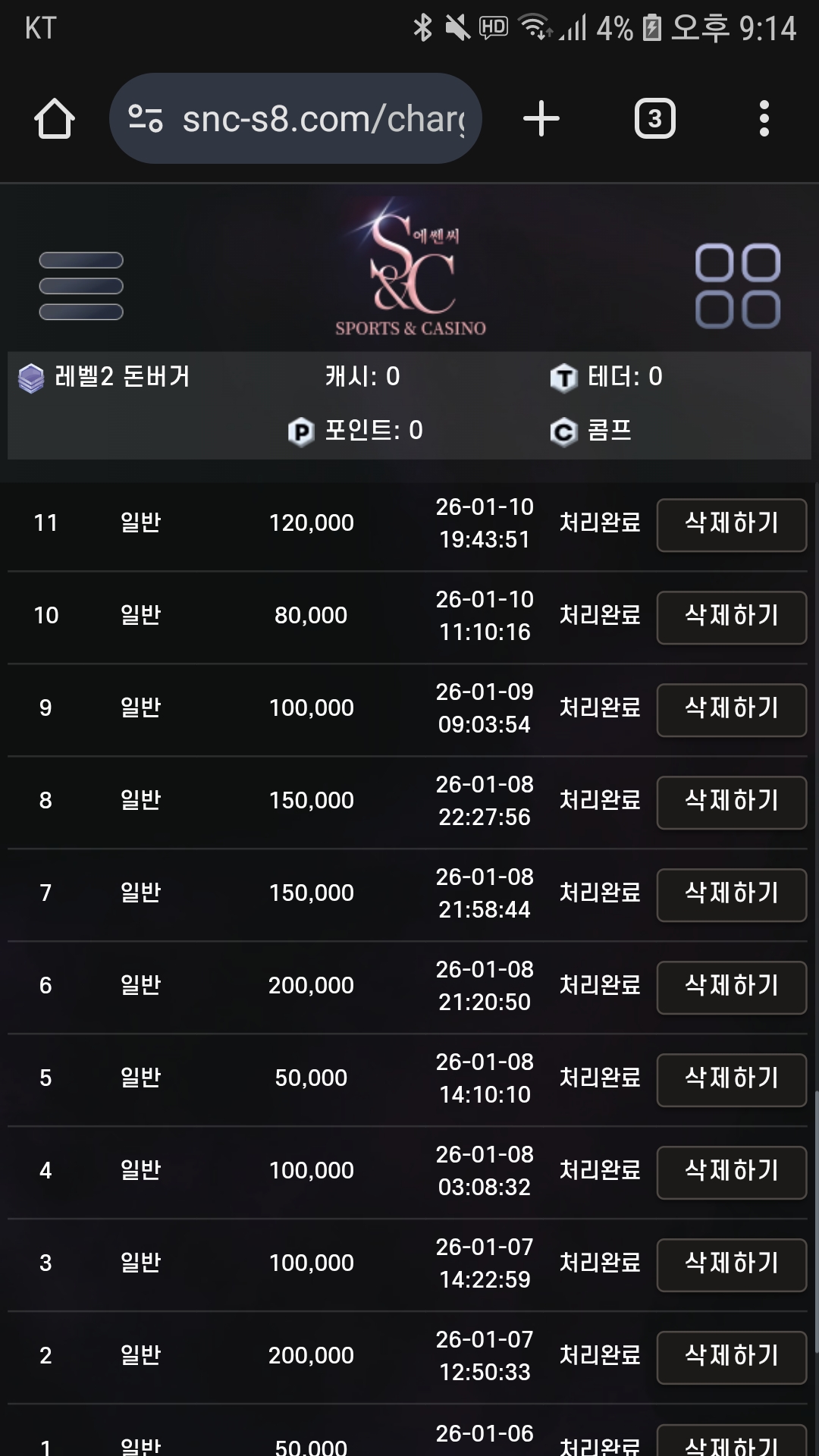This screenshot has width=819, height=1456.
Task: Delete record 6 from 21:20:50
Action: (x=731, y=987)
